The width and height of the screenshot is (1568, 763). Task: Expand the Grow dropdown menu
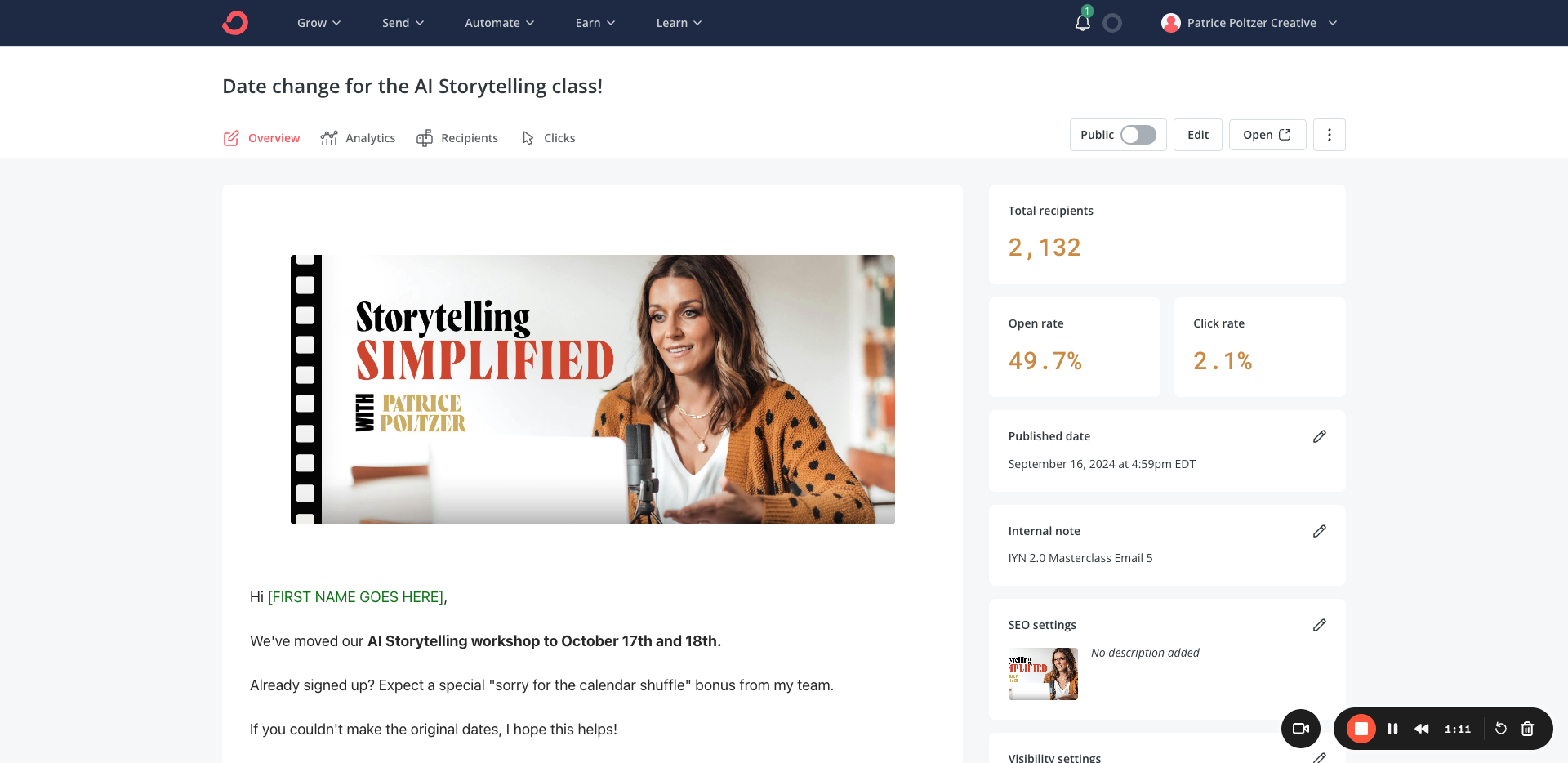[x=318, y=23]
